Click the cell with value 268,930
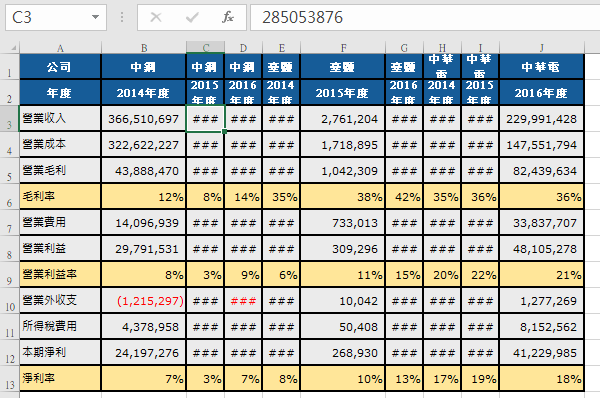The width and height of the screenshot is (600, 398). 342,353
